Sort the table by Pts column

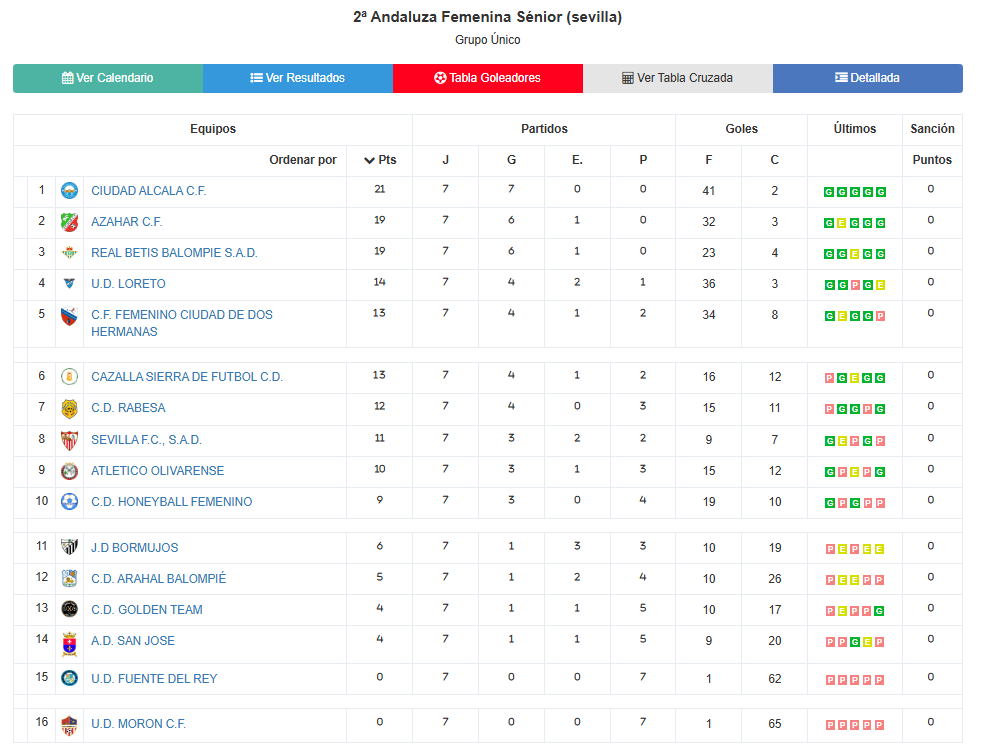coord(379,160)
